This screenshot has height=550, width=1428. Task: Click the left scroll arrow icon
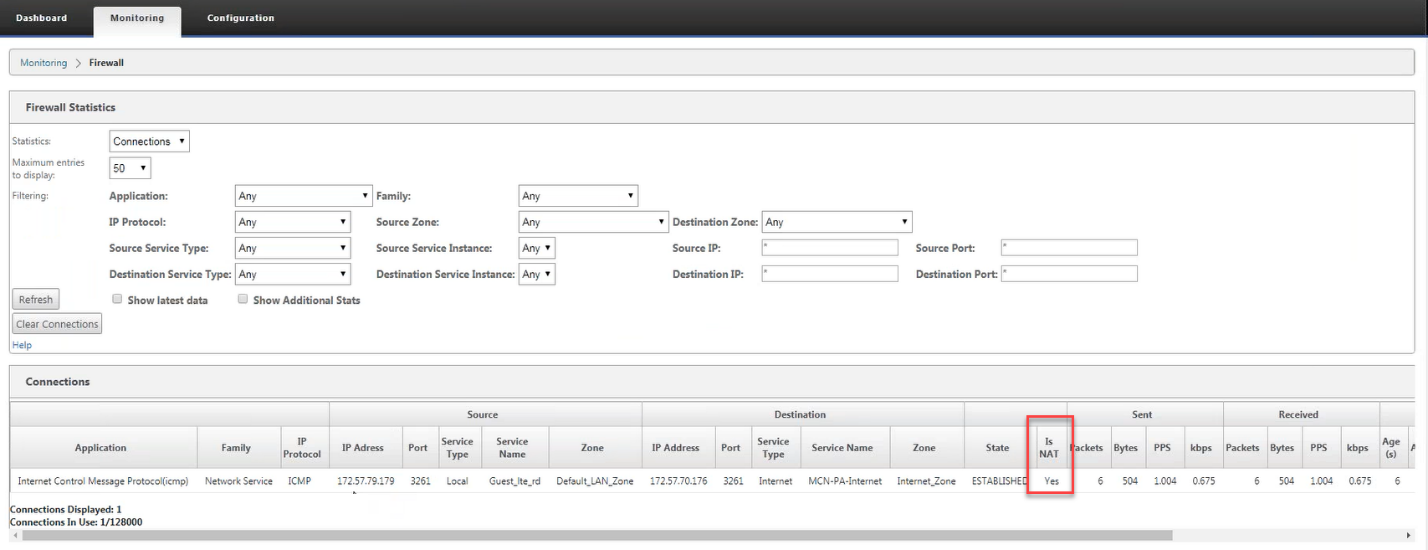point(14,536)
